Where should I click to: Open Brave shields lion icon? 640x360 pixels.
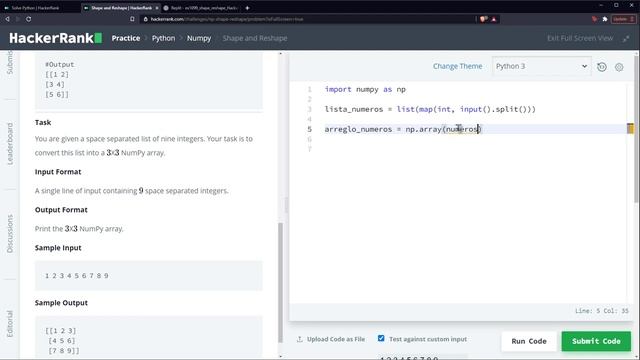484,19
